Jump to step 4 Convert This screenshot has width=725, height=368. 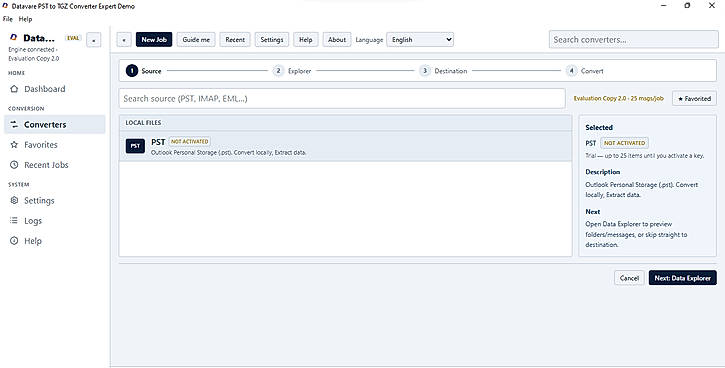585,71
